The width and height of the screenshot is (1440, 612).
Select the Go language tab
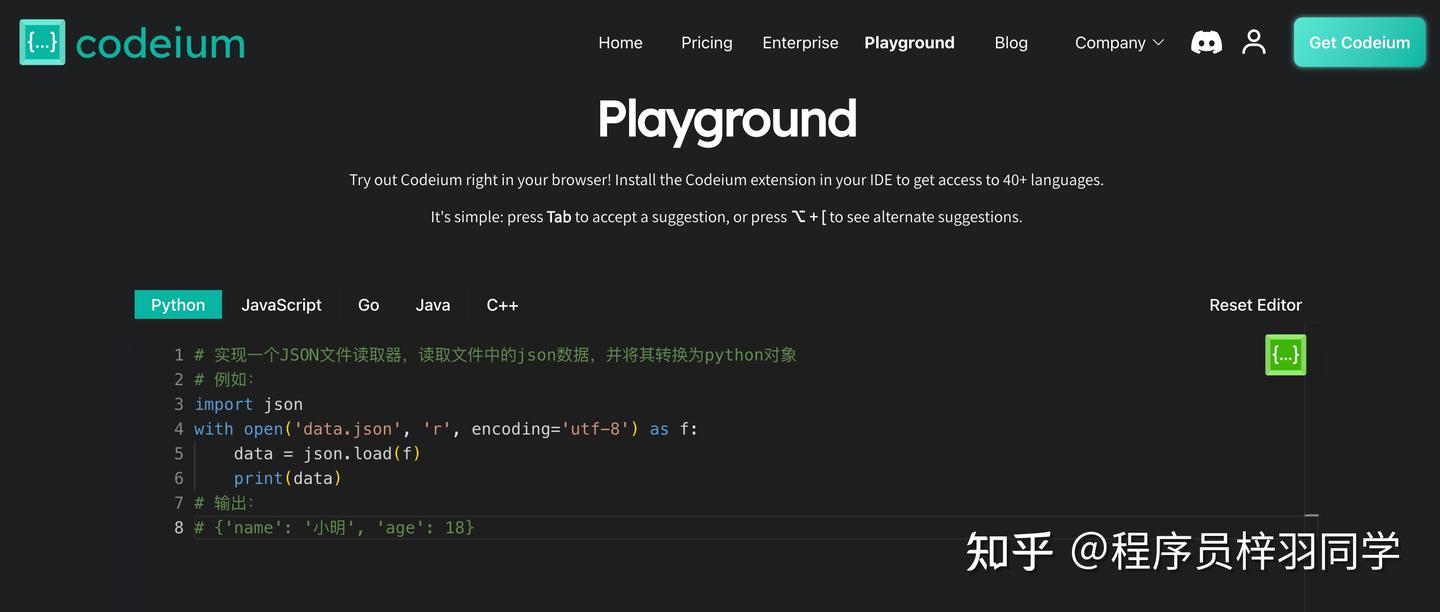click(368, 304)
